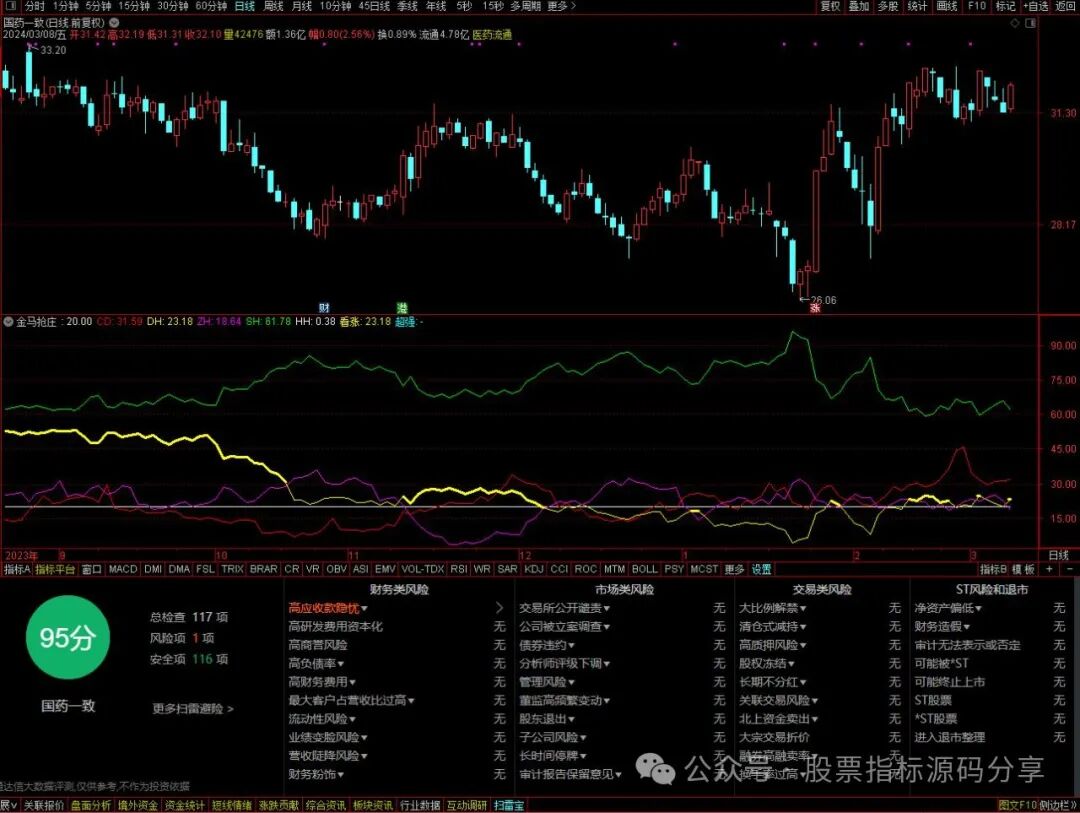Click the window layout icon in chart header
The width and height of the screenshot is (1080, 813).
(x=1030, y=23)
